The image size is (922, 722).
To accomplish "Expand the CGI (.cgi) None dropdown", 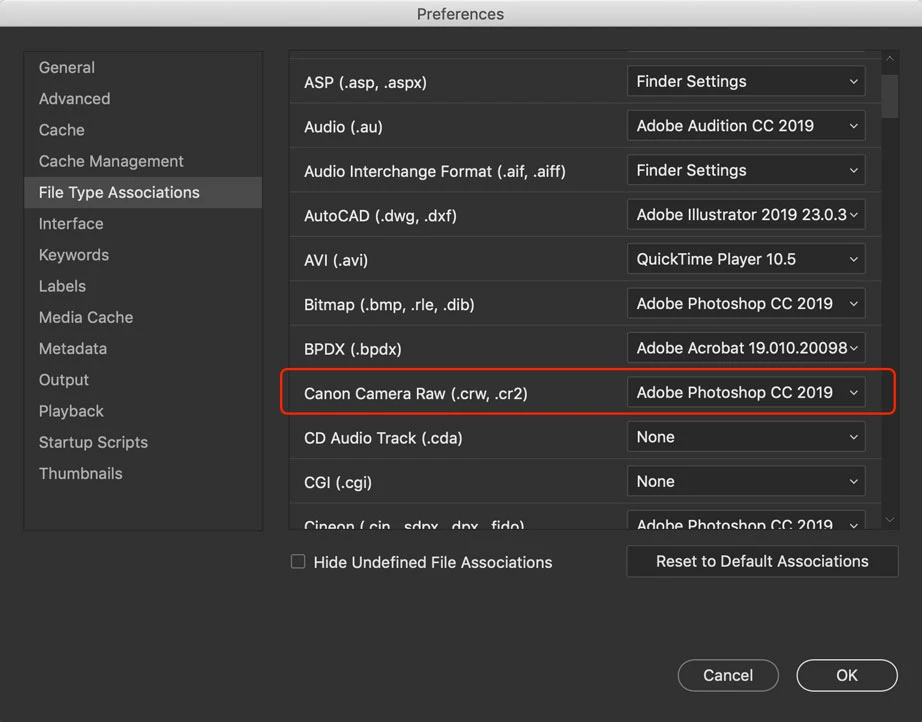I will point(746,481).
